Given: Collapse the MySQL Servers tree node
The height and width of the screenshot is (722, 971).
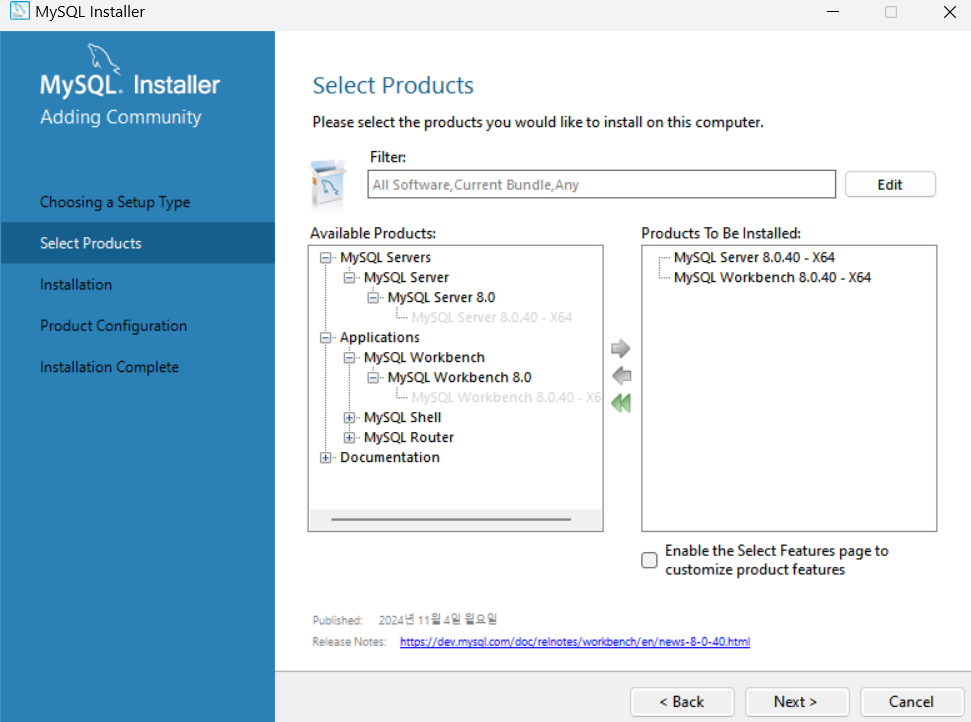Looking at the screenshot, I should click(325, 258).
